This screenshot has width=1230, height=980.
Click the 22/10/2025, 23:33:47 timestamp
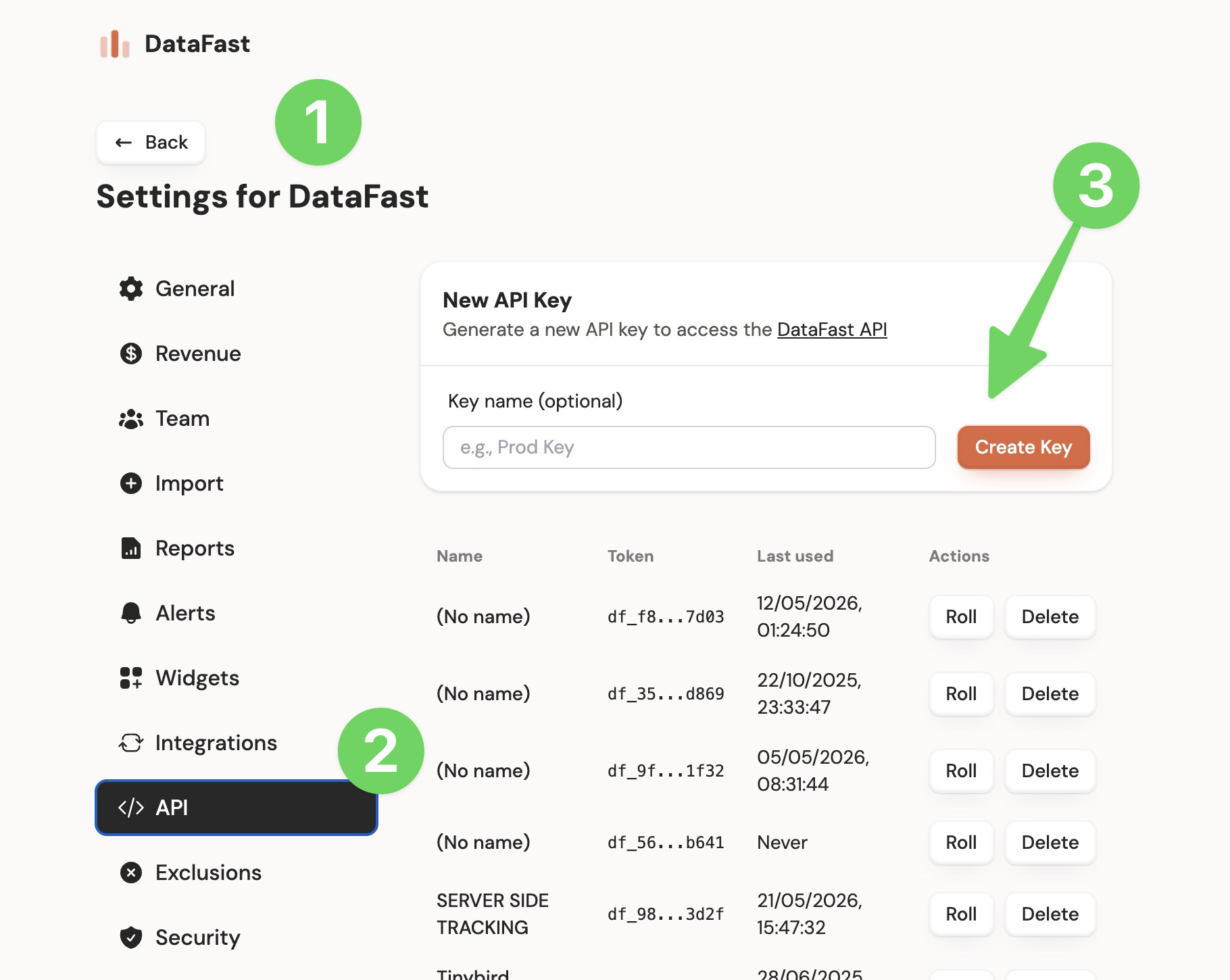click(809, 693)
